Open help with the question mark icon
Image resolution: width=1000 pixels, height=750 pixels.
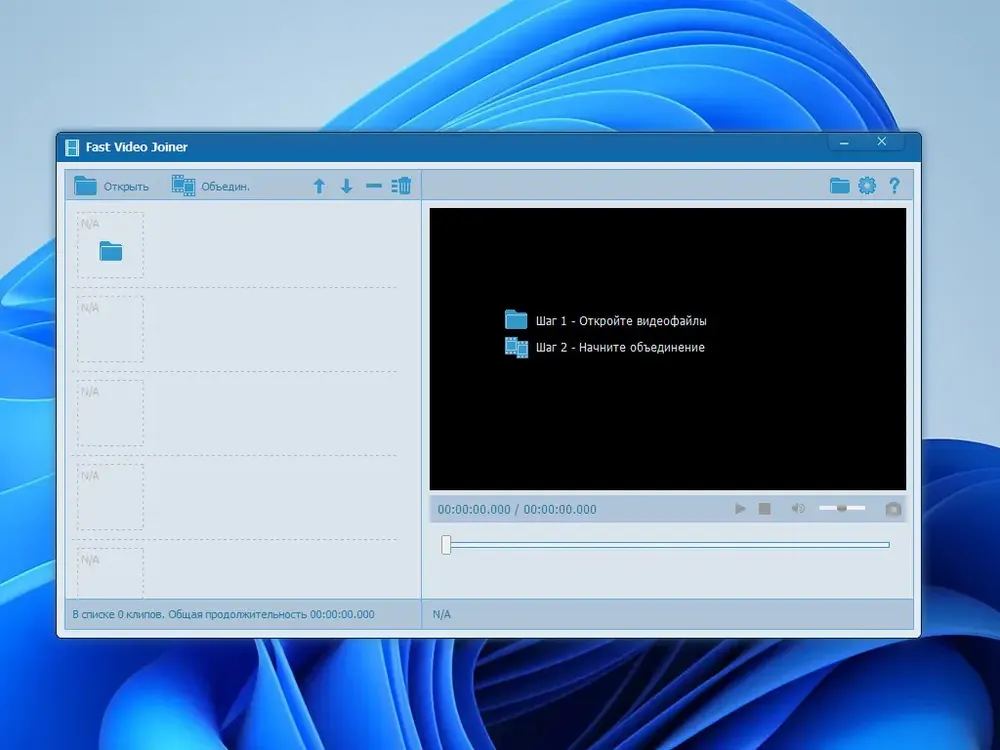pos(895,186)
